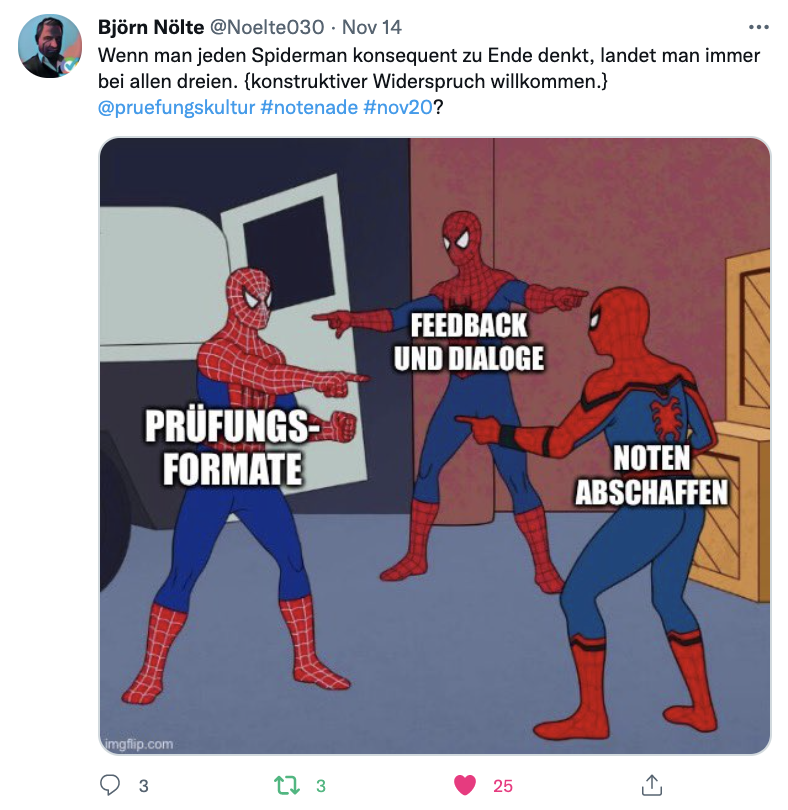The height and width of the screenshot is (810, 788).
Task: Open the Björn Nölte display name link
Action: pos(151,27)
